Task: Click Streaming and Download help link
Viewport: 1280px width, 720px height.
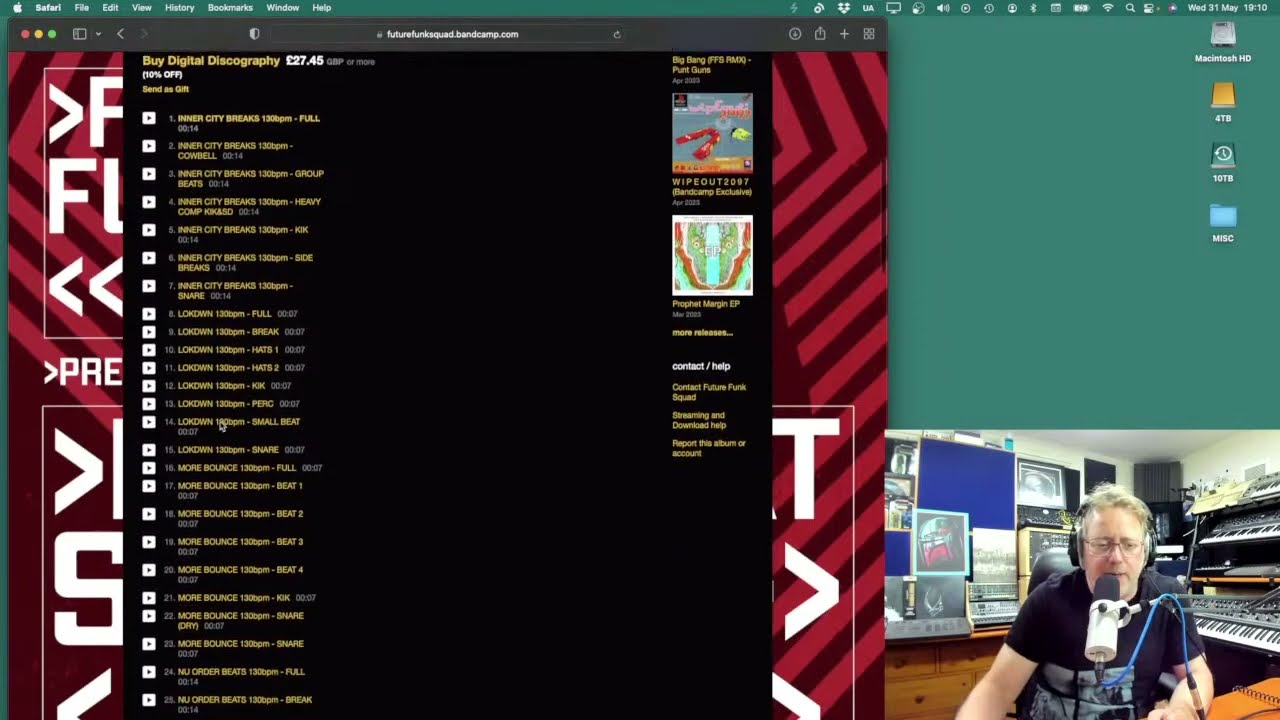Action: click(x=699, y=420)
